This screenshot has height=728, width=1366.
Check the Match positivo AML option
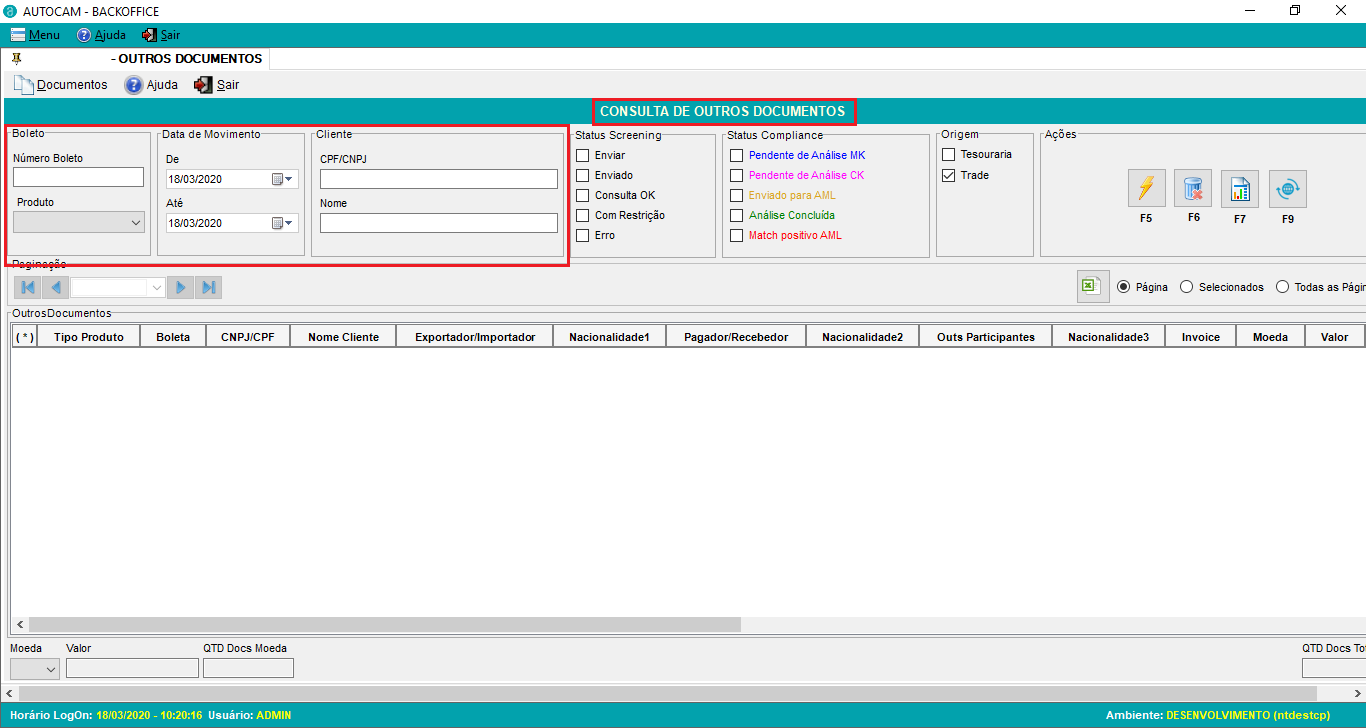tap(737, 235)
